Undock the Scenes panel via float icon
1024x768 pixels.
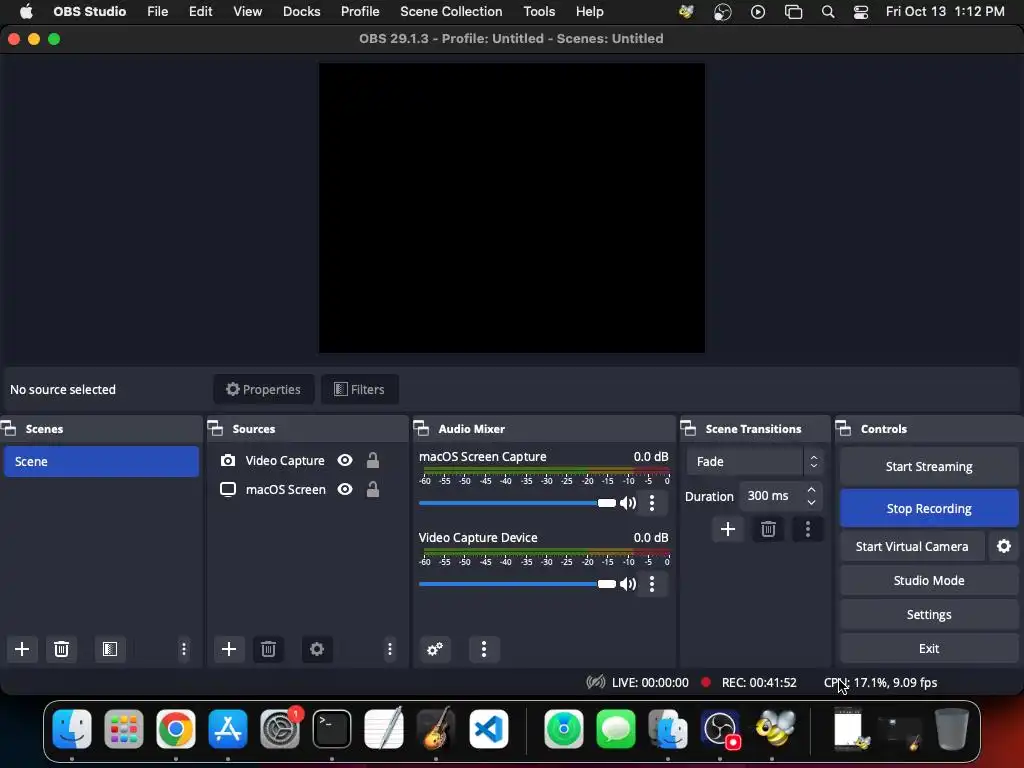coord(8,428)
